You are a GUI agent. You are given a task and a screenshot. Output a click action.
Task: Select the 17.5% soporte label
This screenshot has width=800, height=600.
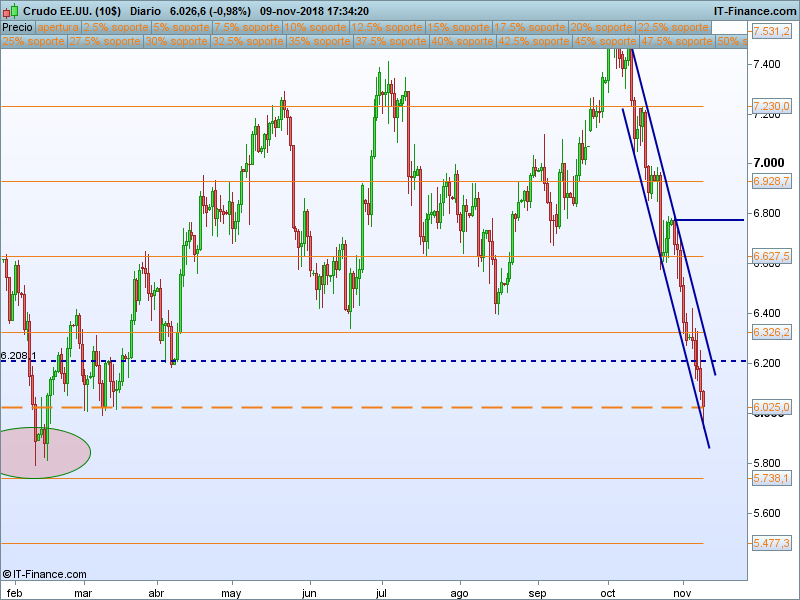point(530,28)
